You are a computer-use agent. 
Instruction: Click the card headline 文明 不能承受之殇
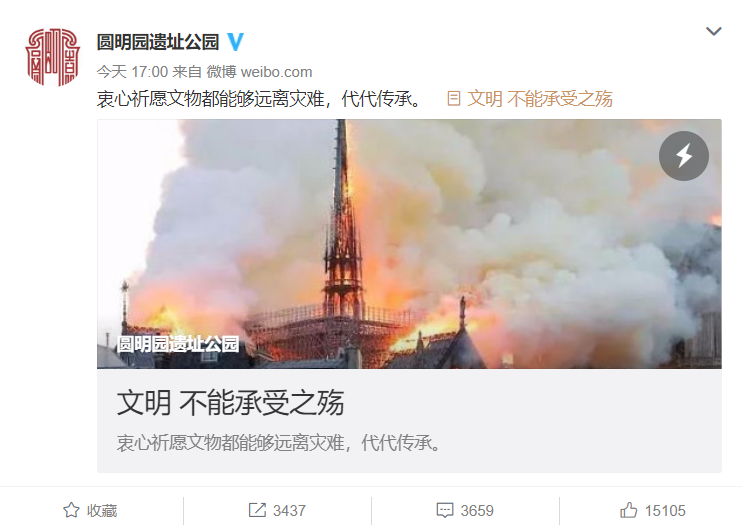click(230, 403)
